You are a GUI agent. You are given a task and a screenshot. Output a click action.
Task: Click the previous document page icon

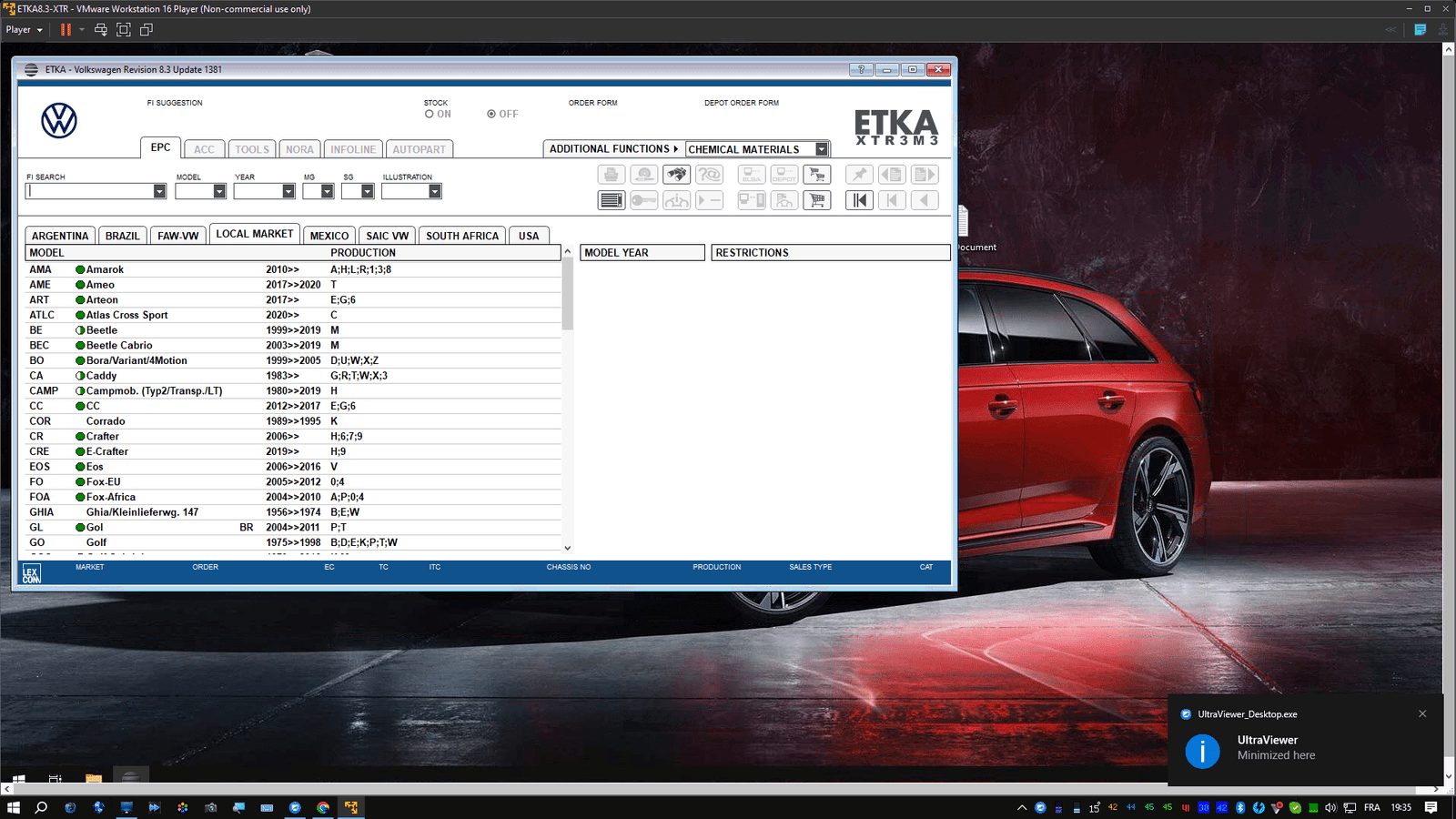[892, 175]
